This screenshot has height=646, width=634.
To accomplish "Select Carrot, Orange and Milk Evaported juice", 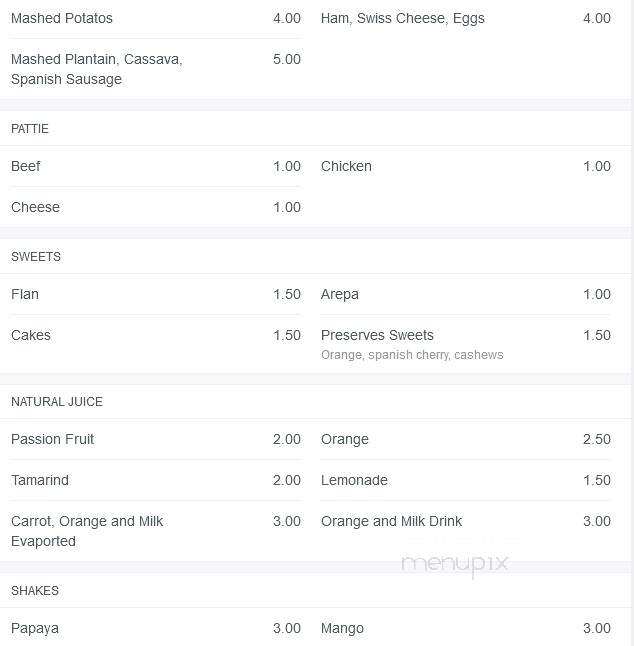I will click(87, 531).
